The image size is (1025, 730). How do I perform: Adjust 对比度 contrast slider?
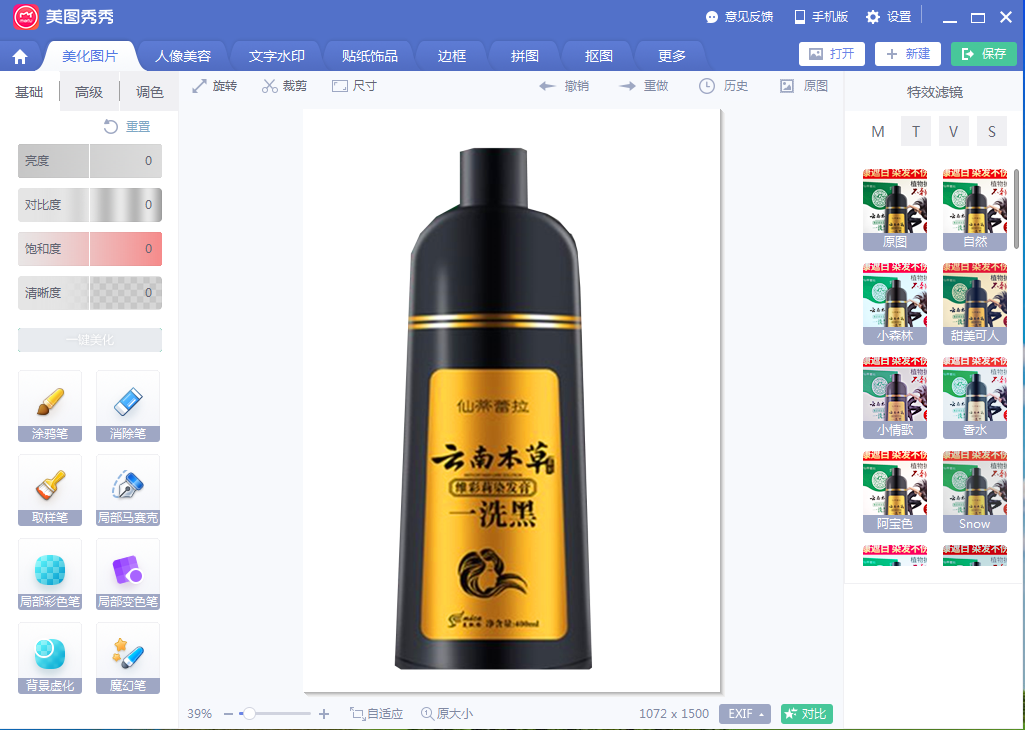click(x=90, y=205)
